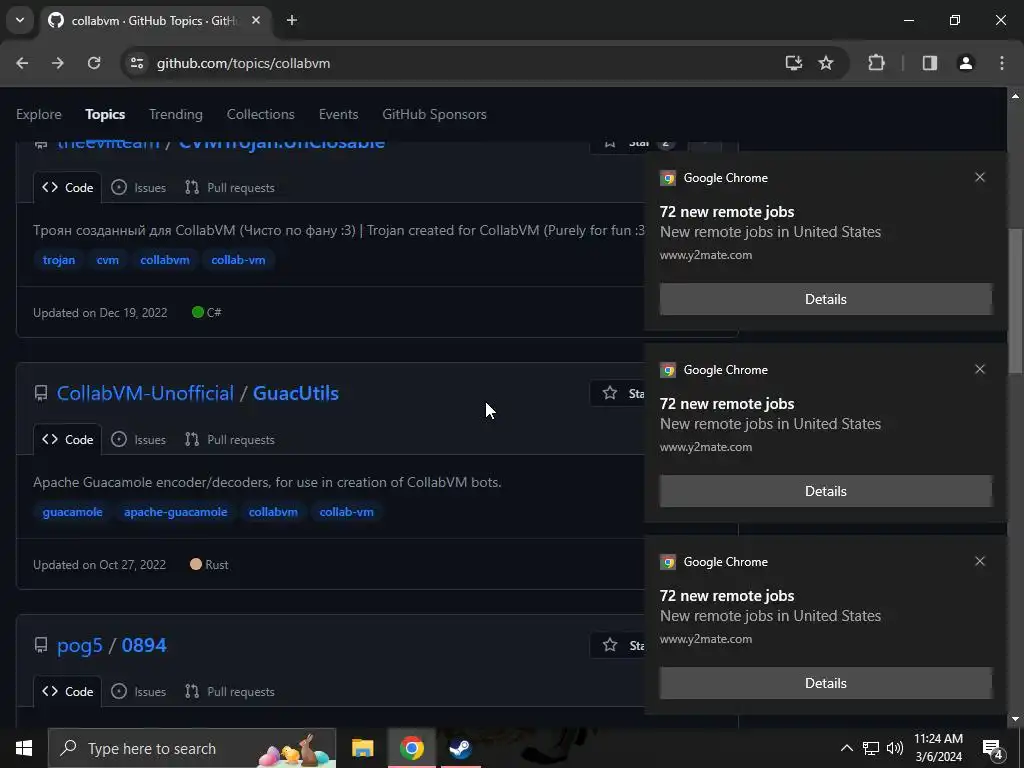1024x768 pixels.
Task: Open the Trending navigation item
Action: point(176,114)
